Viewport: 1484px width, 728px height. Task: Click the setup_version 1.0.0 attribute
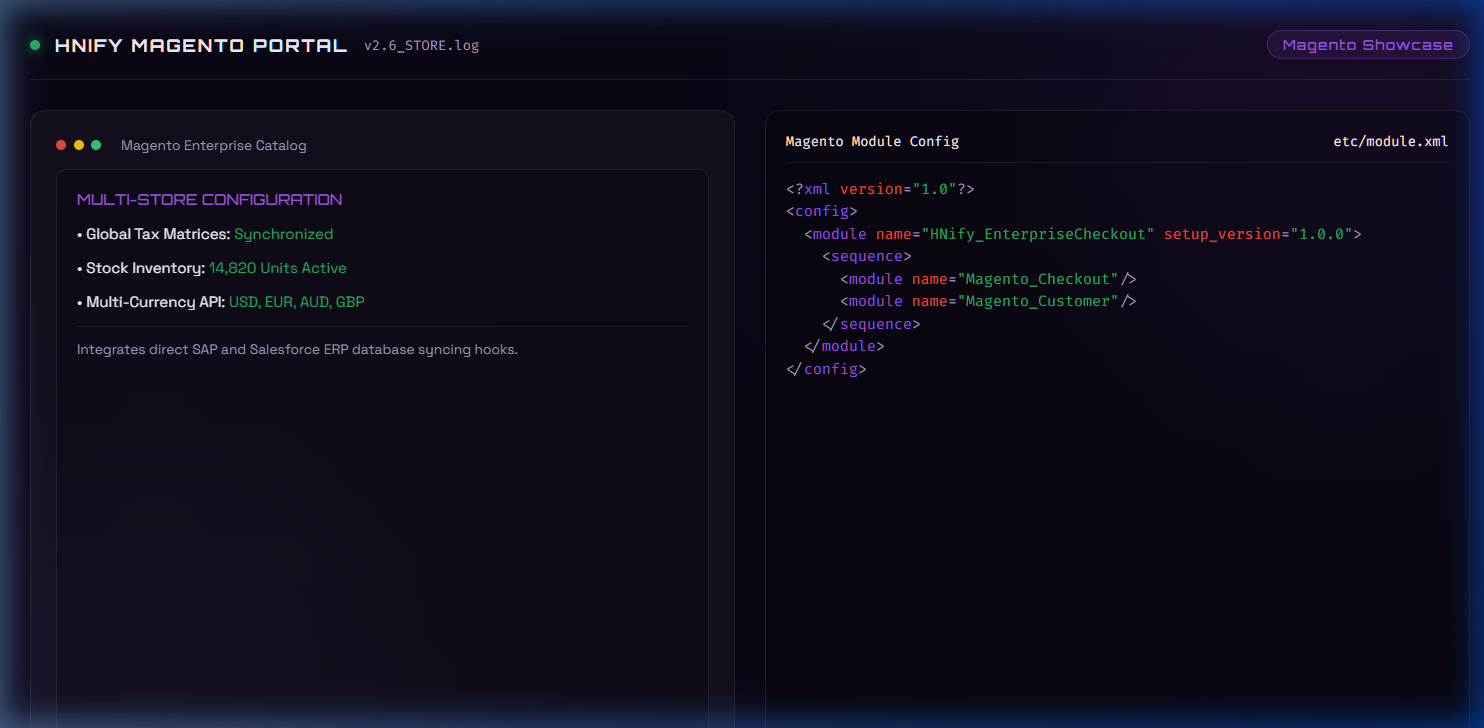pos(1258,234)
